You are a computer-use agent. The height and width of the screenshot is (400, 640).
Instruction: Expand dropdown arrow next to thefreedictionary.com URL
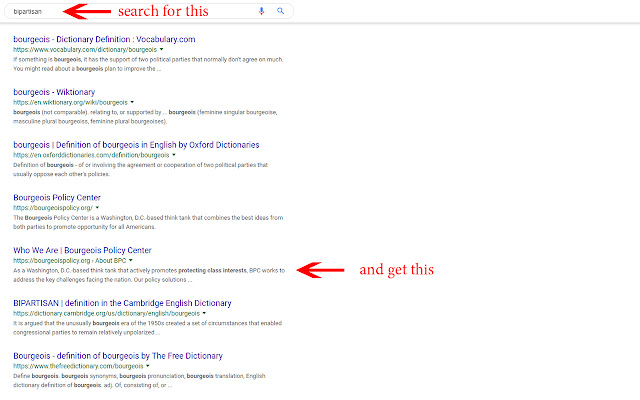click(148, 366)
